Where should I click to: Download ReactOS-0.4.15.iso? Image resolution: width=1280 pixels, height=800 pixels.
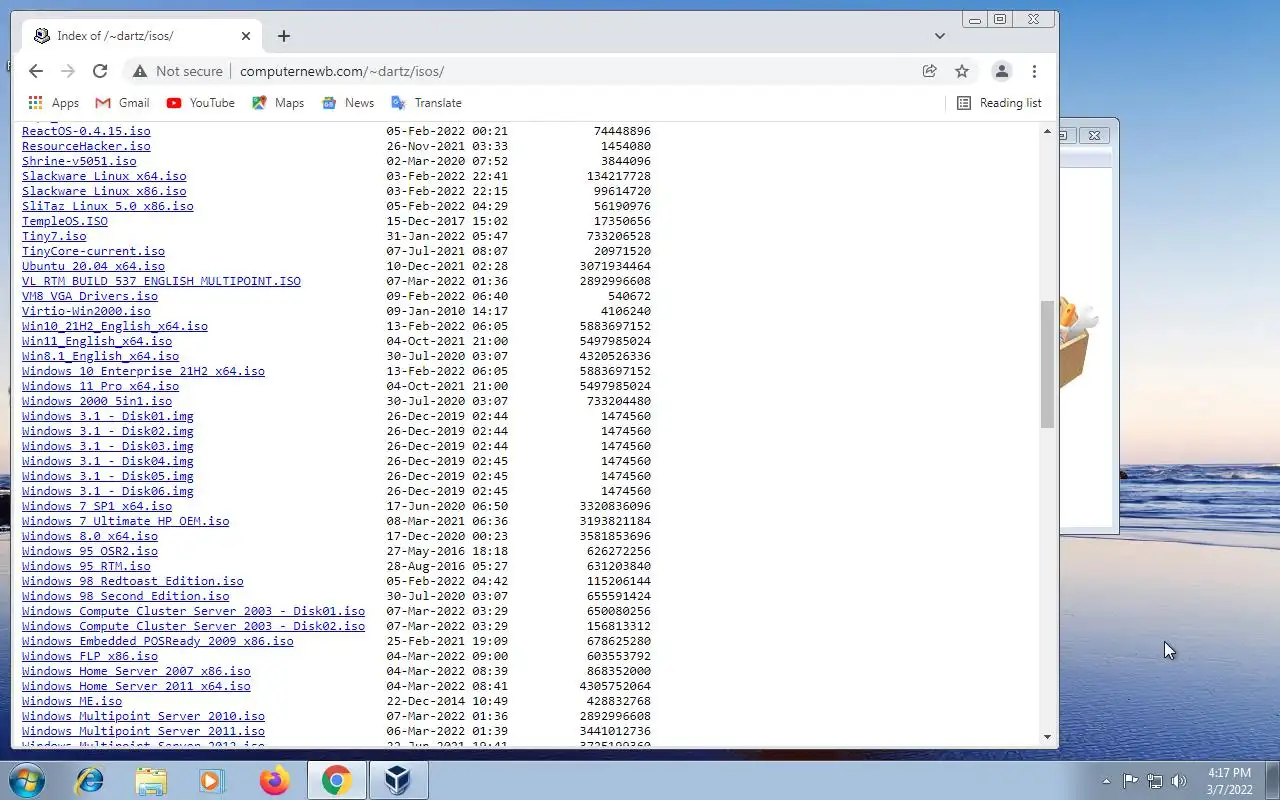click(x=86, y=131)
